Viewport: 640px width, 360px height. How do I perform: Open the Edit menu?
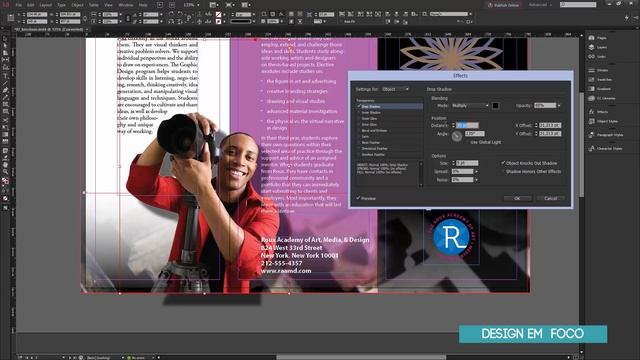(x=30, y=5)
